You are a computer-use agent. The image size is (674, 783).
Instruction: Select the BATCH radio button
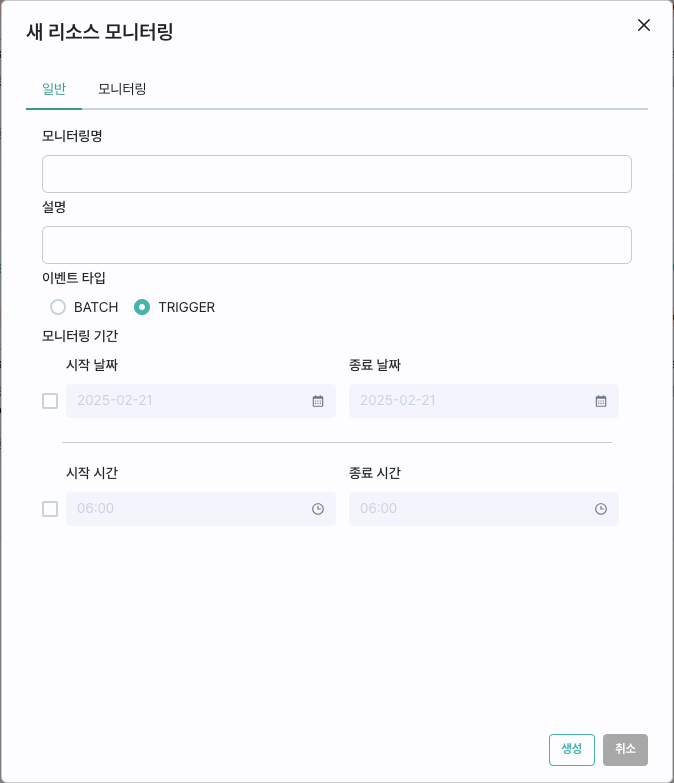[x=58, y=307]
